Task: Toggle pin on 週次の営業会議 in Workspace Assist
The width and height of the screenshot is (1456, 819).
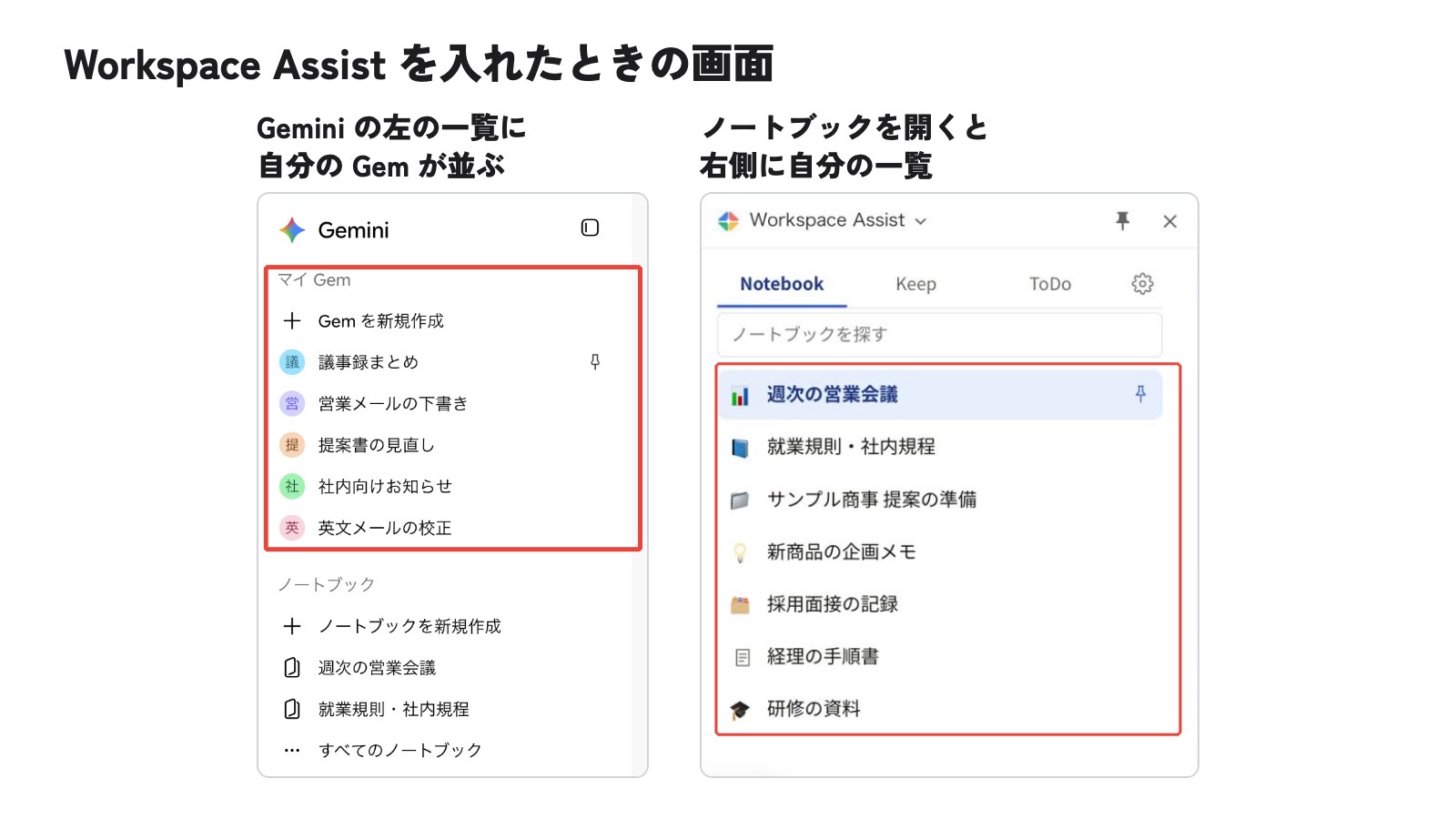Action: tap(1140, 394)
